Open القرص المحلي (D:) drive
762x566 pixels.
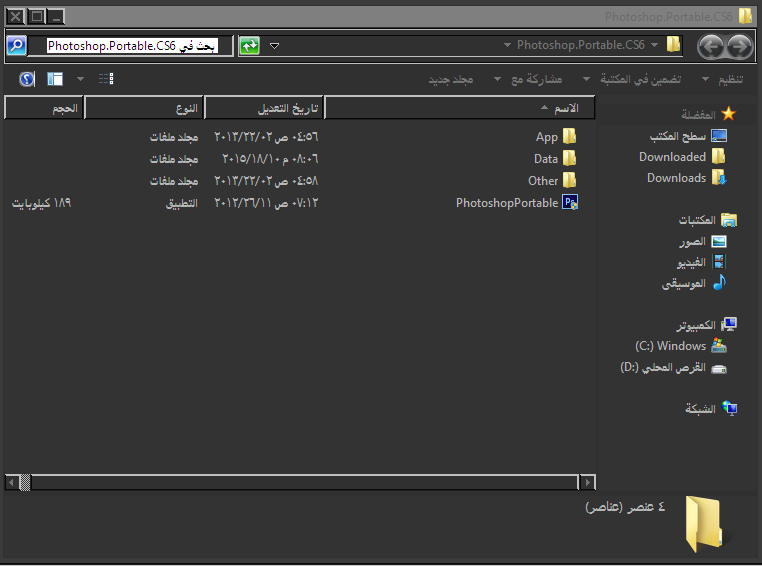663,367
